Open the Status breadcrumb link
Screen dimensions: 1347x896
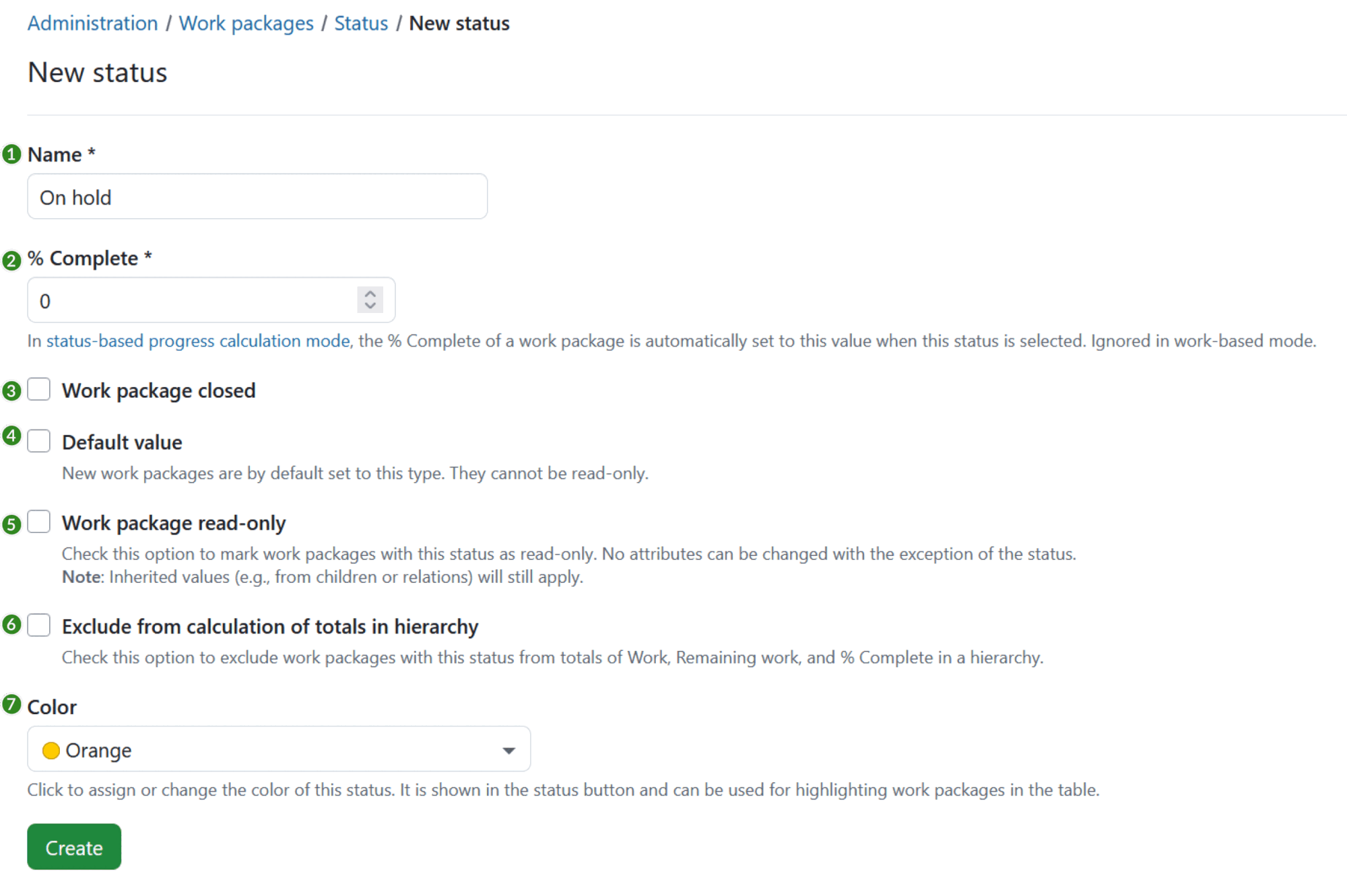click(361, 23)
